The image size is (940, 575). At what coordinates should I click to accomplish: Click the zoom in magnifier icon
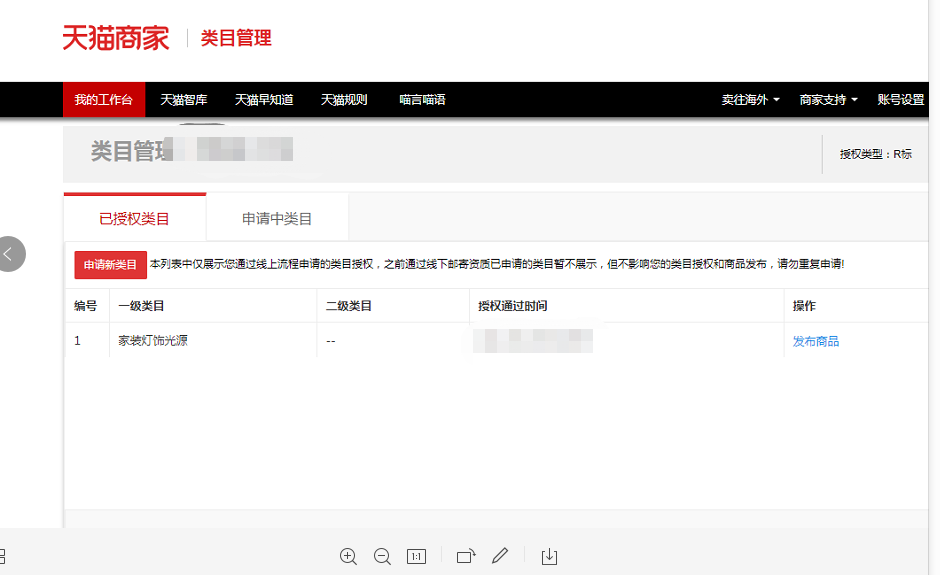(x=348, y=556)
